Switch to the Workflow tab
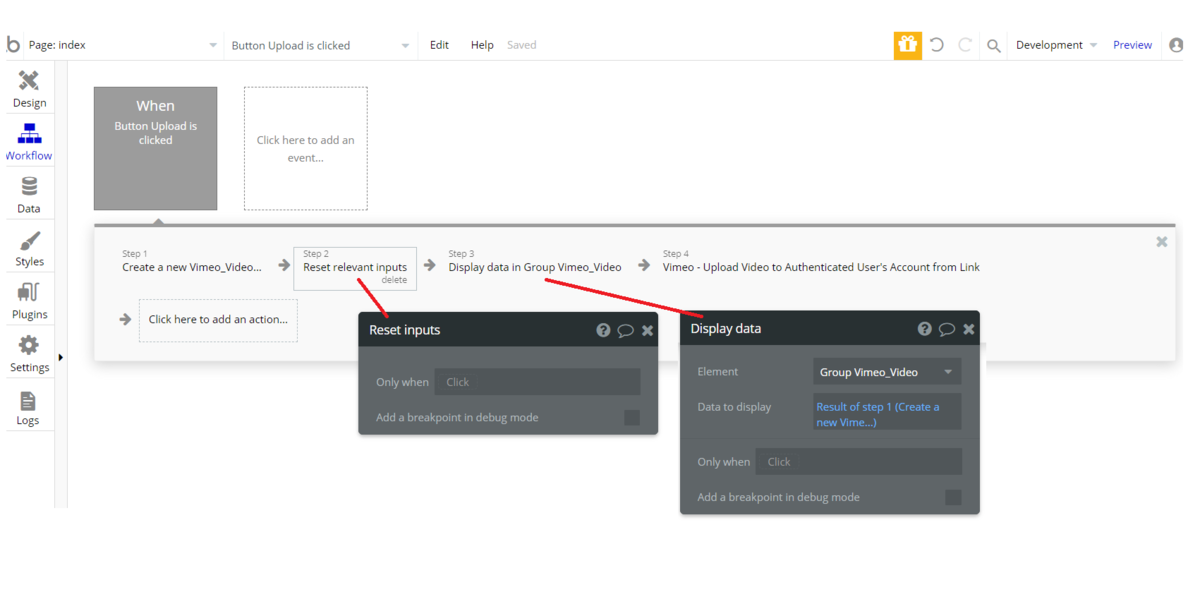The image size is (1200, 592). tap(29, 142)
